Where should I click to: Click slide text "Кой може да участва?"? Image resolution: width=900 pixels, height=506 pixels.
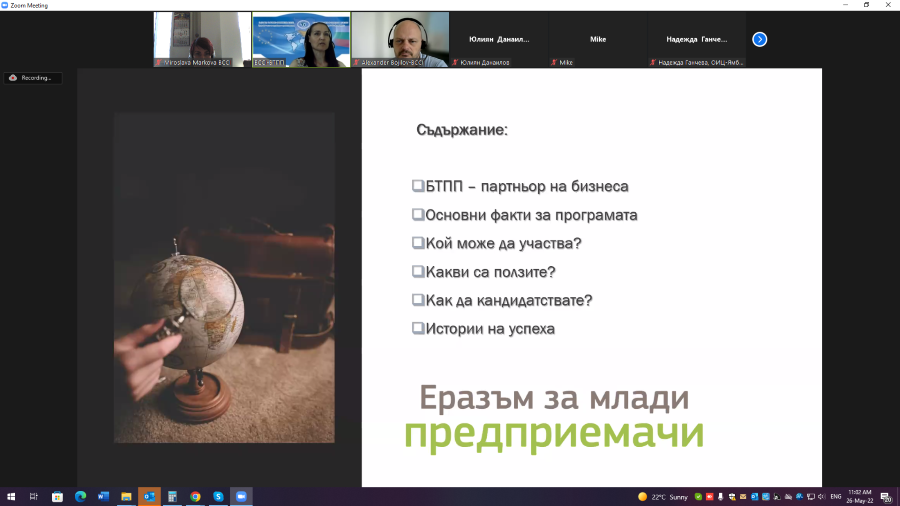click(x=503, y=243)
